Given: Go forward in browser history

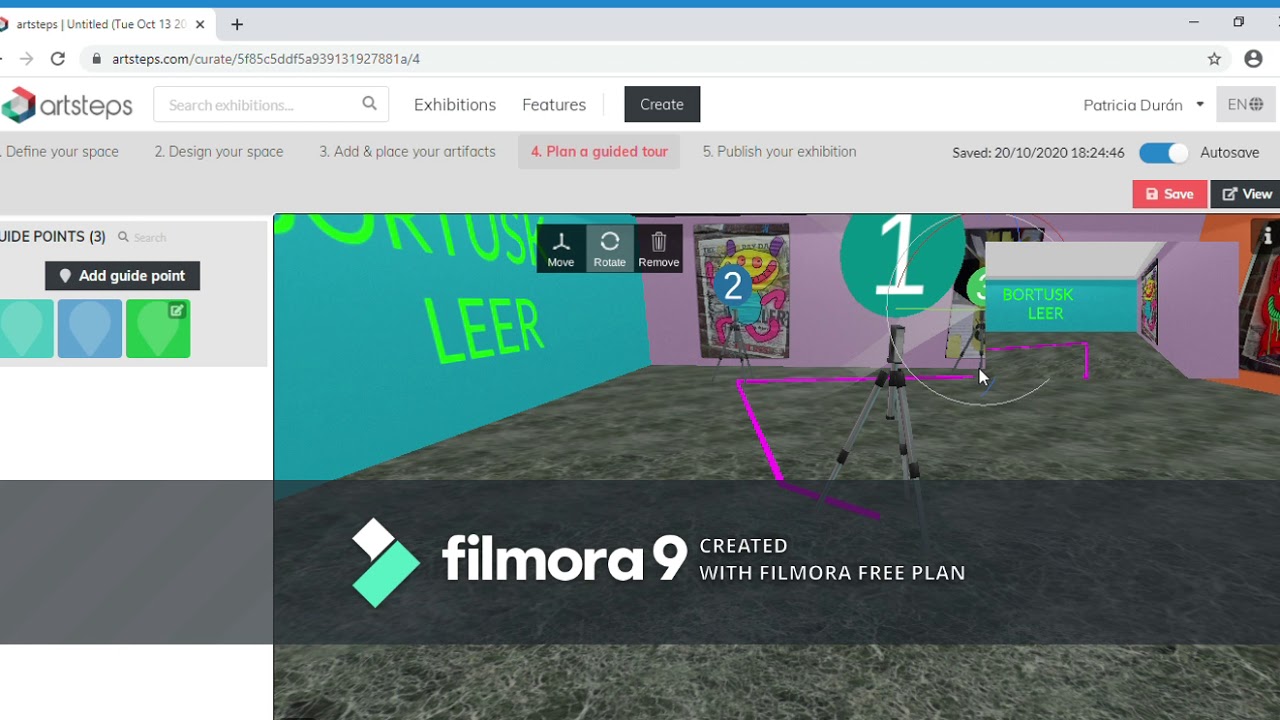Looking at the screenshot, I should [26, 59].
